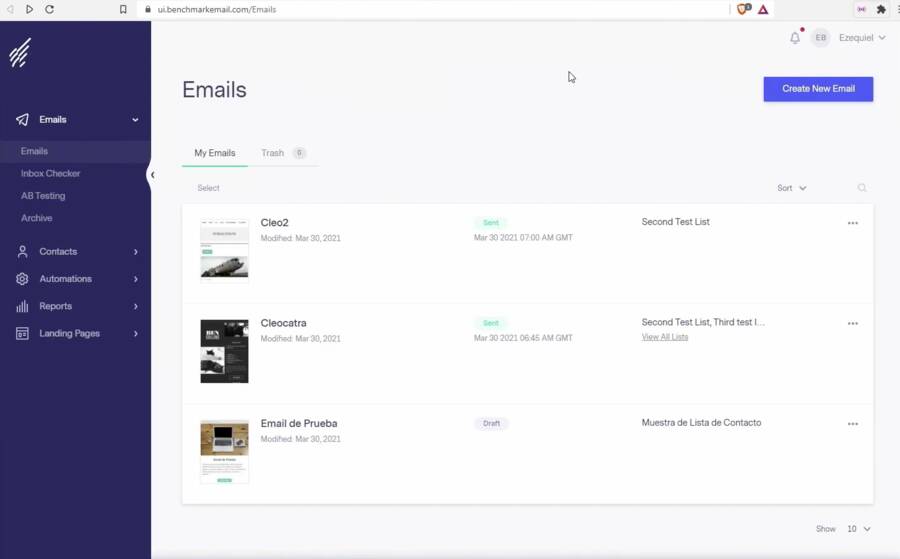Click the Trash count badge

(299, 153)
